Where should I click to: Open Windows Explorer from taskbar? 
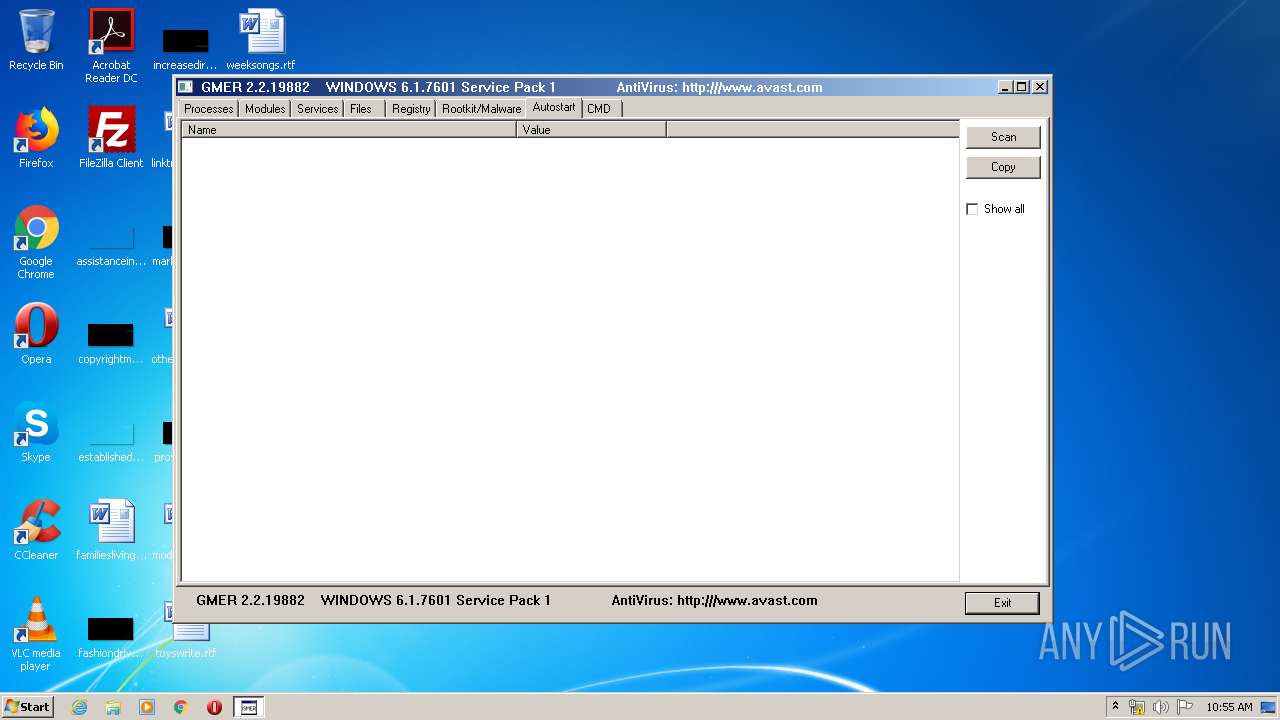pyautogui.click(x=113, y=707)
